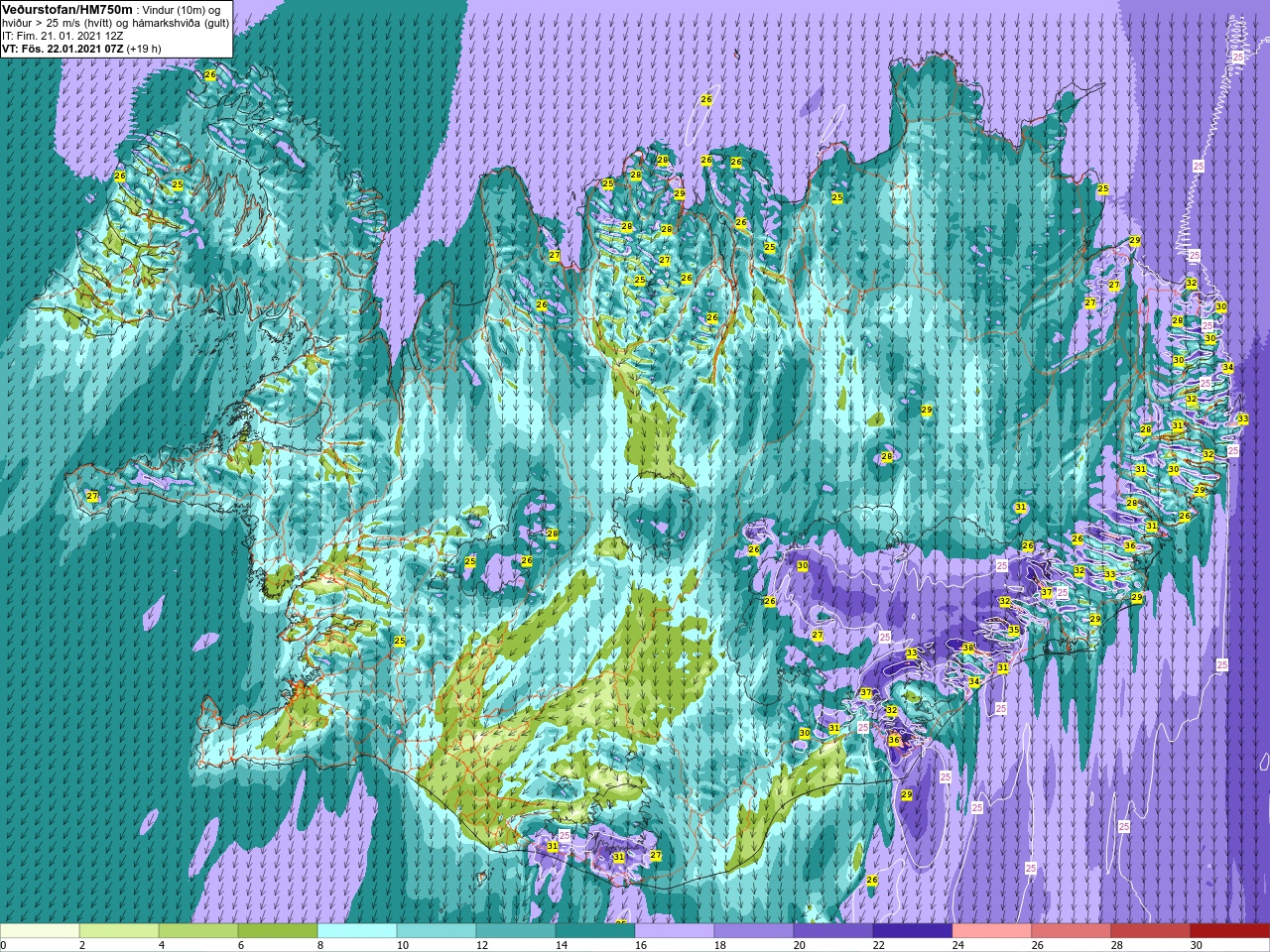Click the dark teal 14–16 legend swatch
Screen dimensions: 1270x952
pyautogui.click(x=595, y=931)
